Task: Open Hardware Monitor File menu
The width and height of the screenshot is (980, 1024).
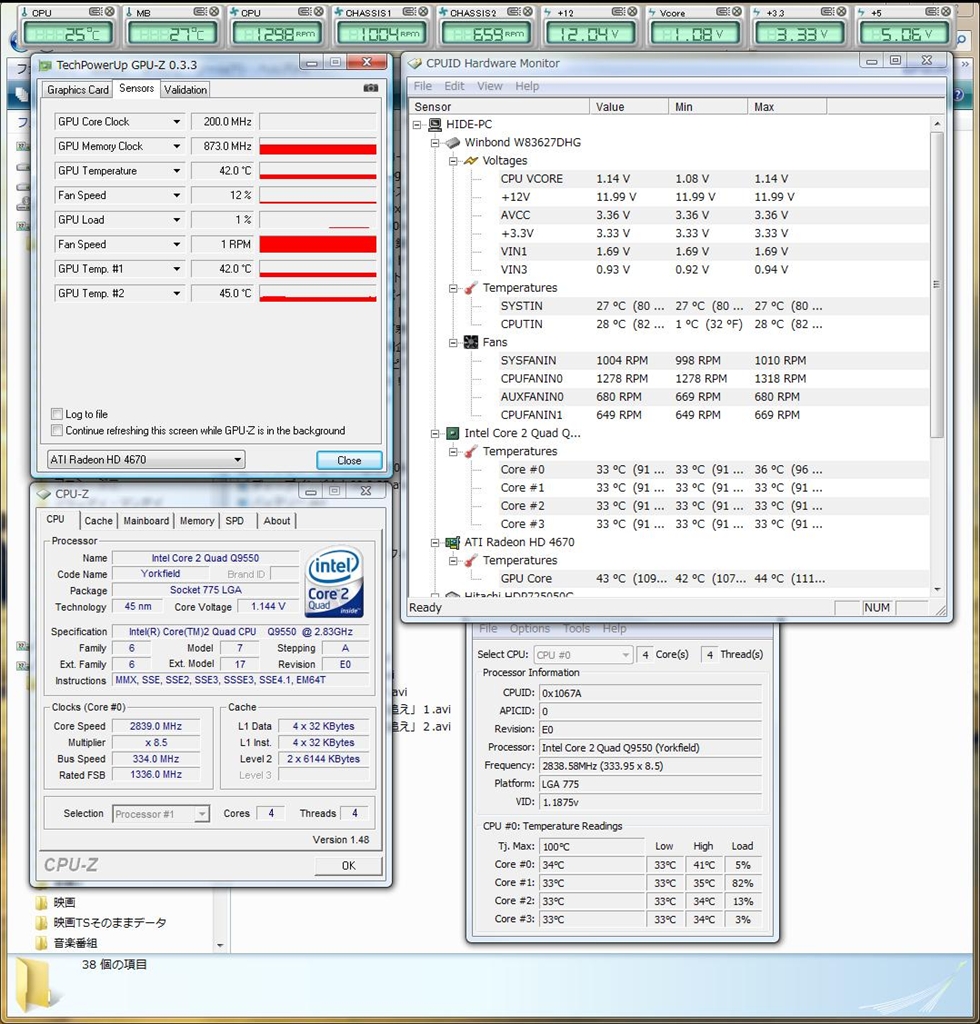Action: [422, 86]
